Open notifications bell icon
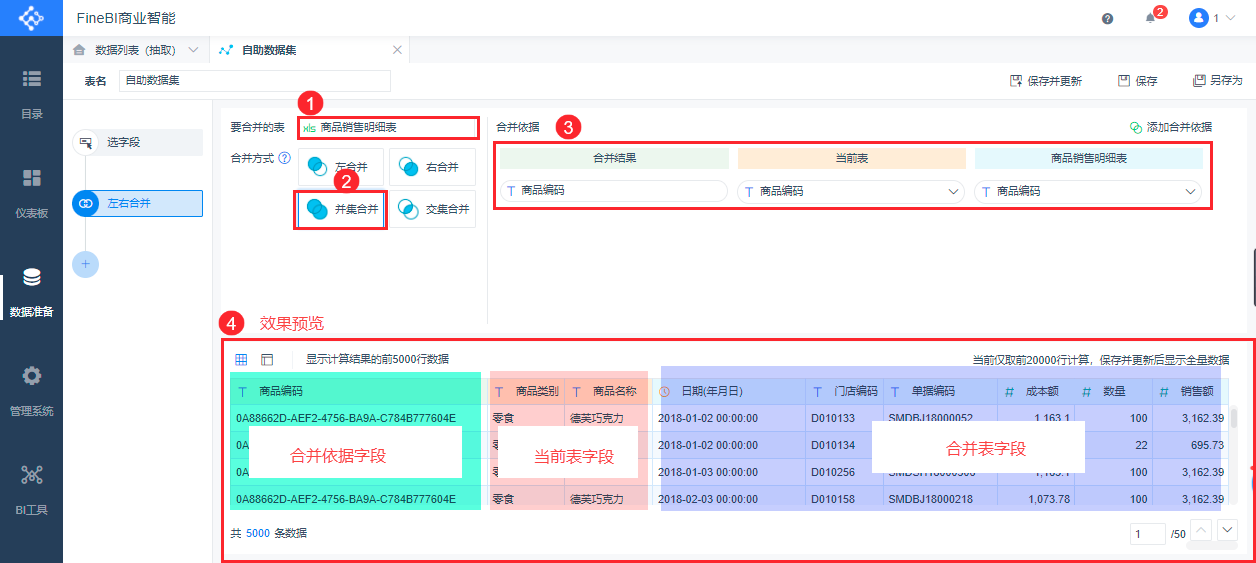 (x=1150, y=18)
